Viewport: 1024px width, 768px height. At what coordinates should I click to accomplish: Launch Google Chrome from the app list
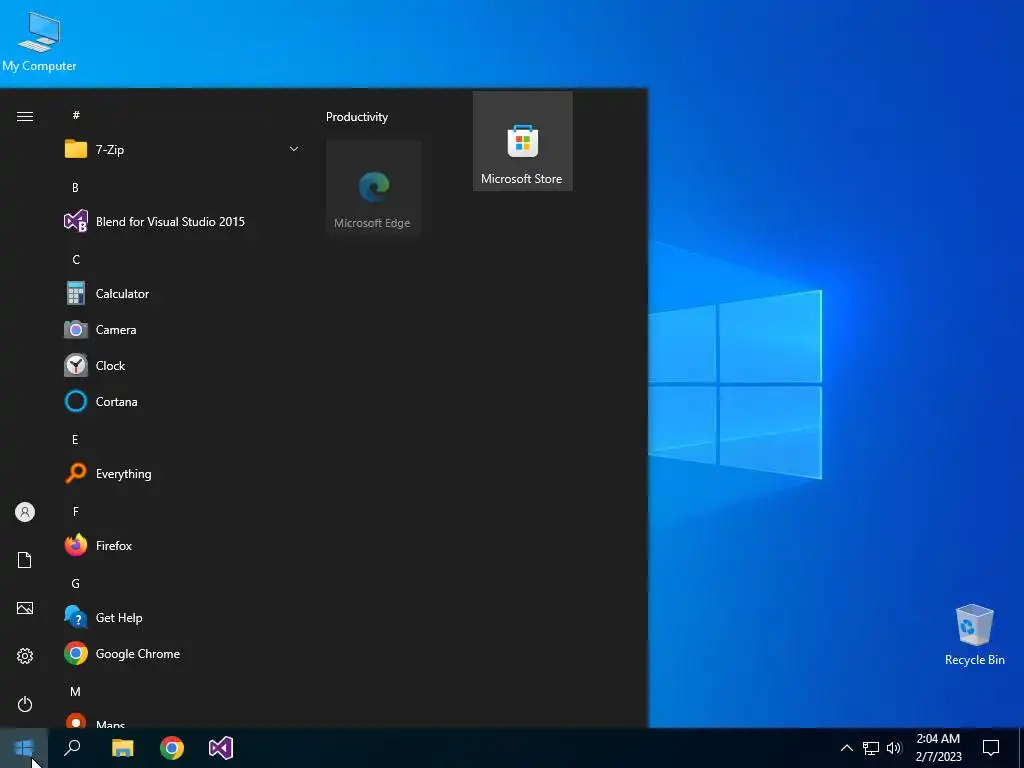pyautogui.click(x=181, y=654)
